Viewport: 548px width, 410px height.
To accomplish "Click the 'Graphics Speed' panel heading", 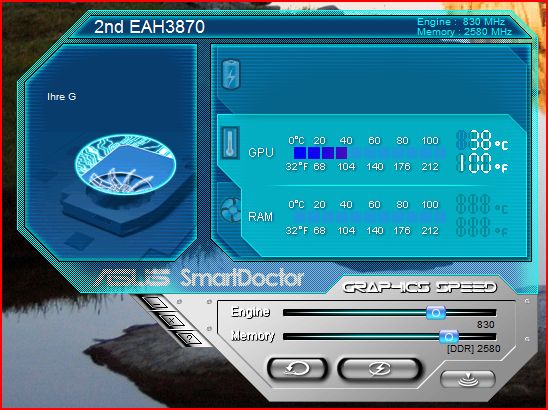I will (x=419, y=288).
